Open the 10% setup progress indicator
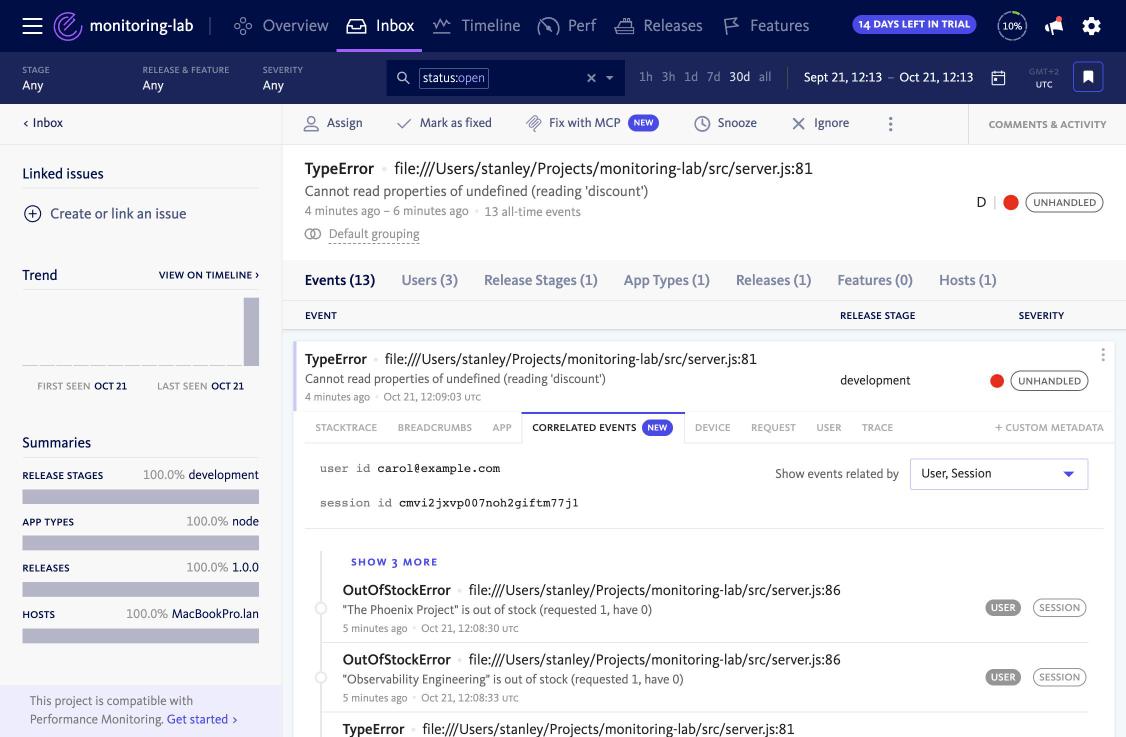 [1012, 26]
